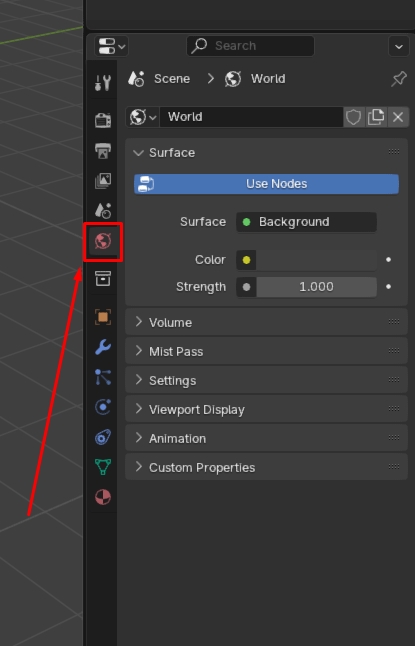Click Mist Pass panel drag grip
415x646 pixels.
[x=394, y=351]
